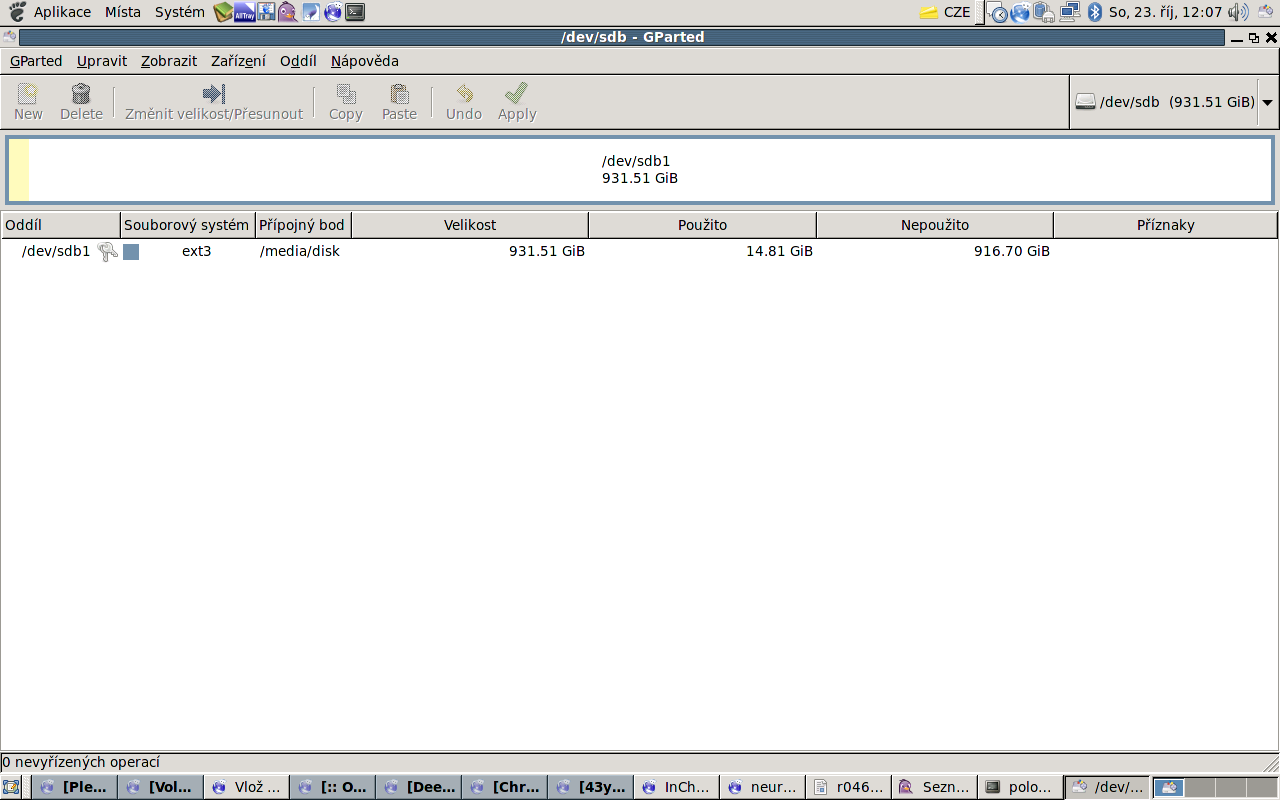Open the Upravit menu
Screen dimensions: 1280x800
point(102,61)
